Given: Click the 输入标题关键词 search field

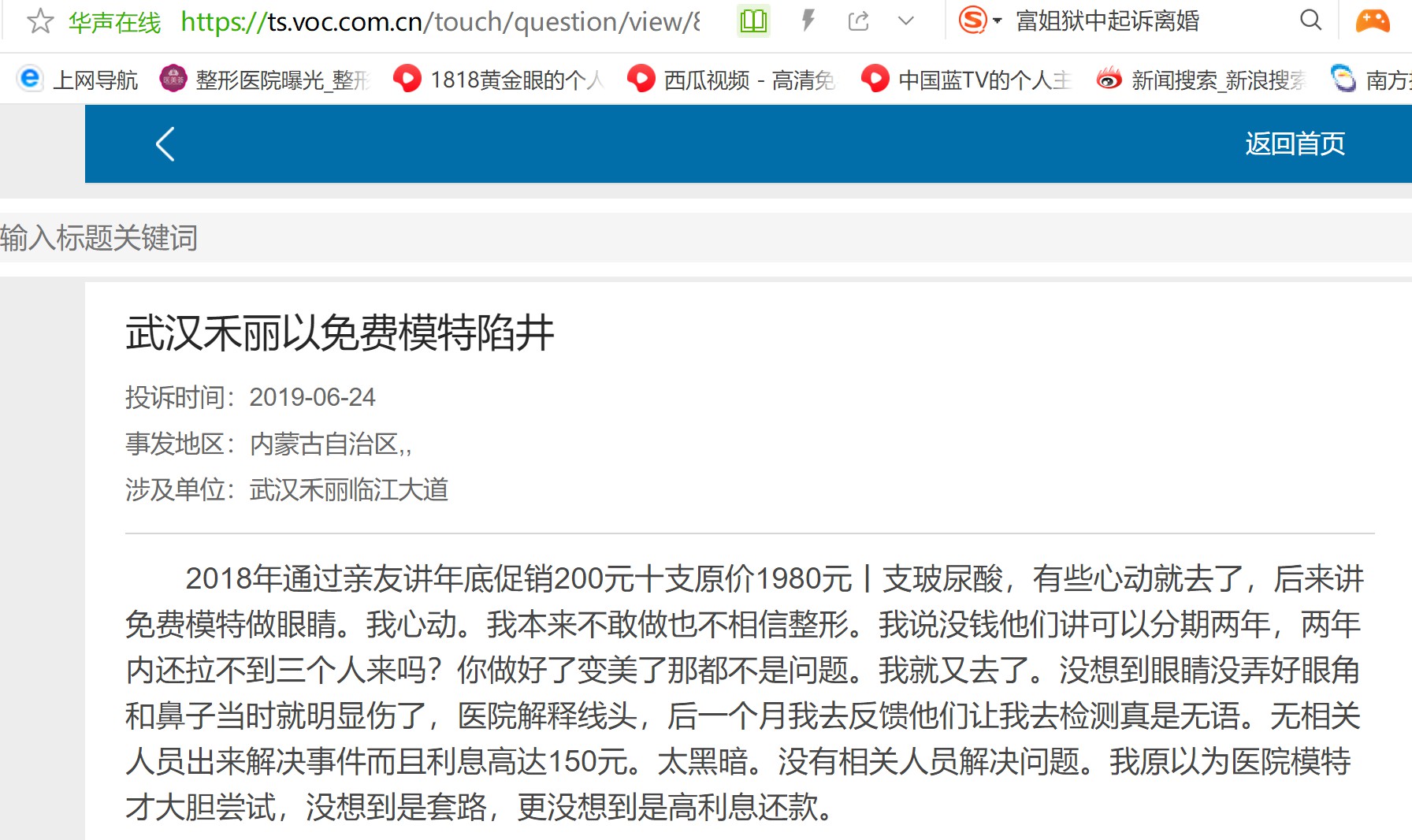Looking at the screenshot, I should [706, 238].
